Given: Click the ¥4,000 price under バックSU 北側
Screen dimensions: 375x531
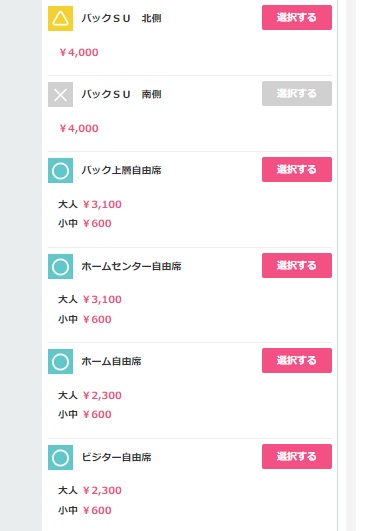Looking at the screenshot, I should tap(79, 52).
